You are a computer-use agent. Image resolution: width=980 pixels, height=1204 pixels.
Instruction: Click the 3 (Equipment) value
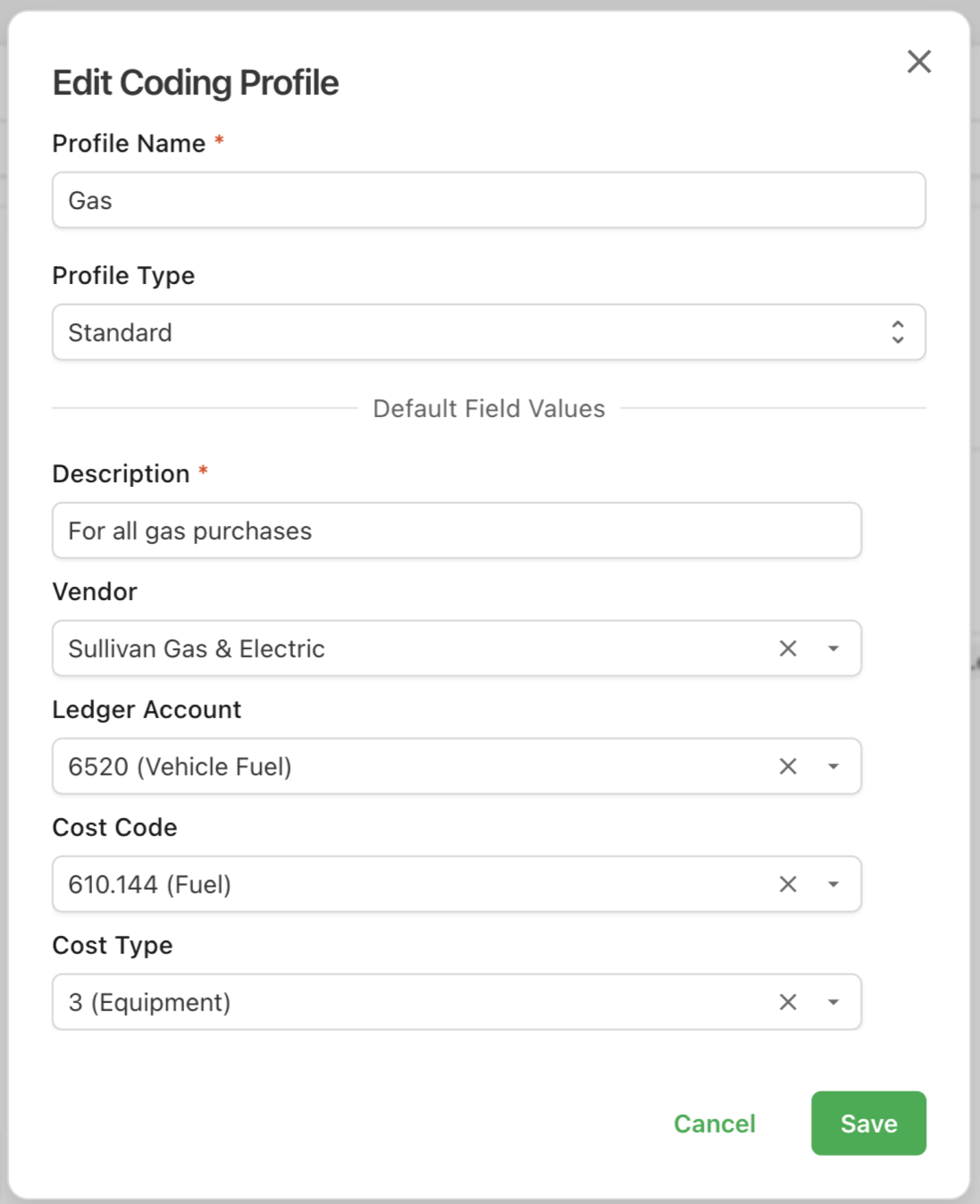click(150, 1002)
